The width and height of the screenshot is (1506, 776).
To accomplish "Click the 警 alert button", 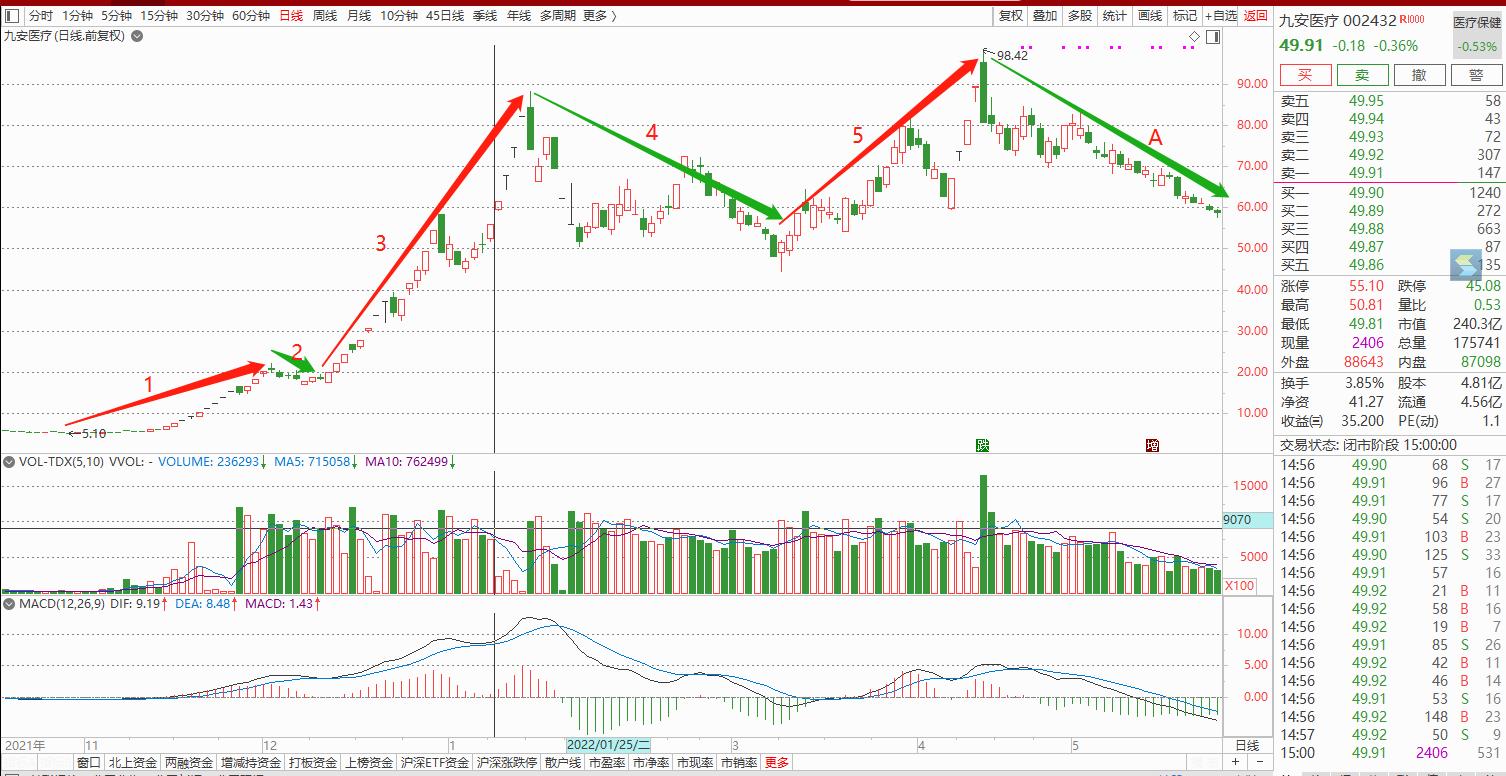I will (x=1477, y=75).
